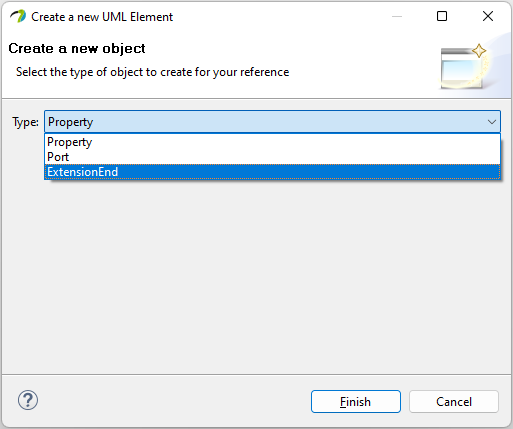The image size is (513, 429).
Task: Click the "Create a new object" heading
Action: pyautogui.click(x=77, y=49)
